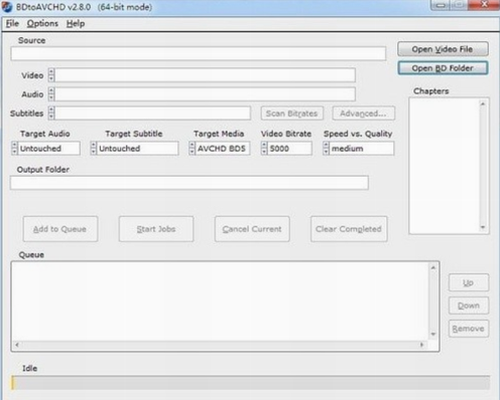Click Queue list scroll down arrow
The image size is (500, 400).
433,334
